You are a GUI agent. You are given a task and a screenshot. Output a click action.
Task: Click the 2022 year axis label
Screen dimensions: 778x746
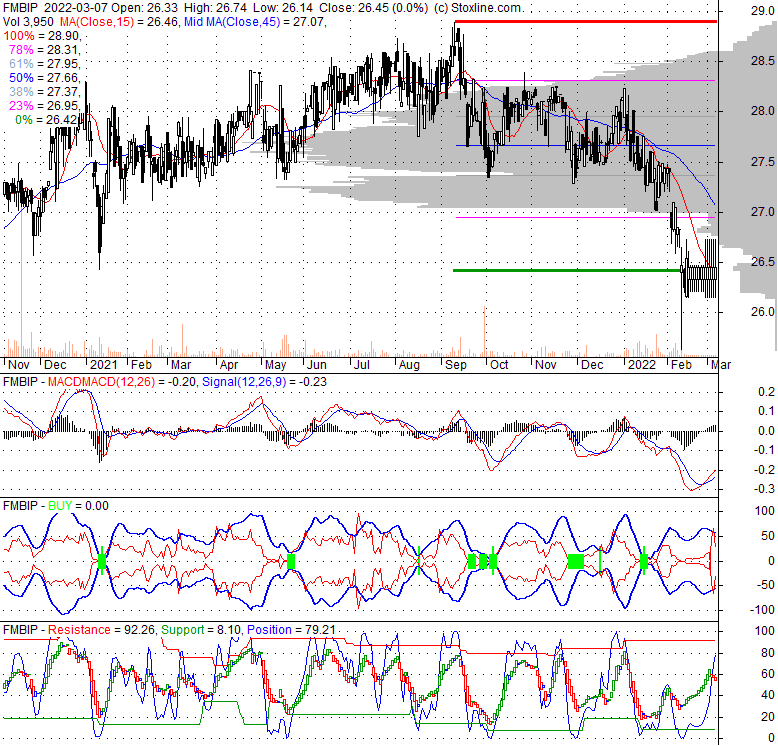pyautogui.click(x=642, y=365)
